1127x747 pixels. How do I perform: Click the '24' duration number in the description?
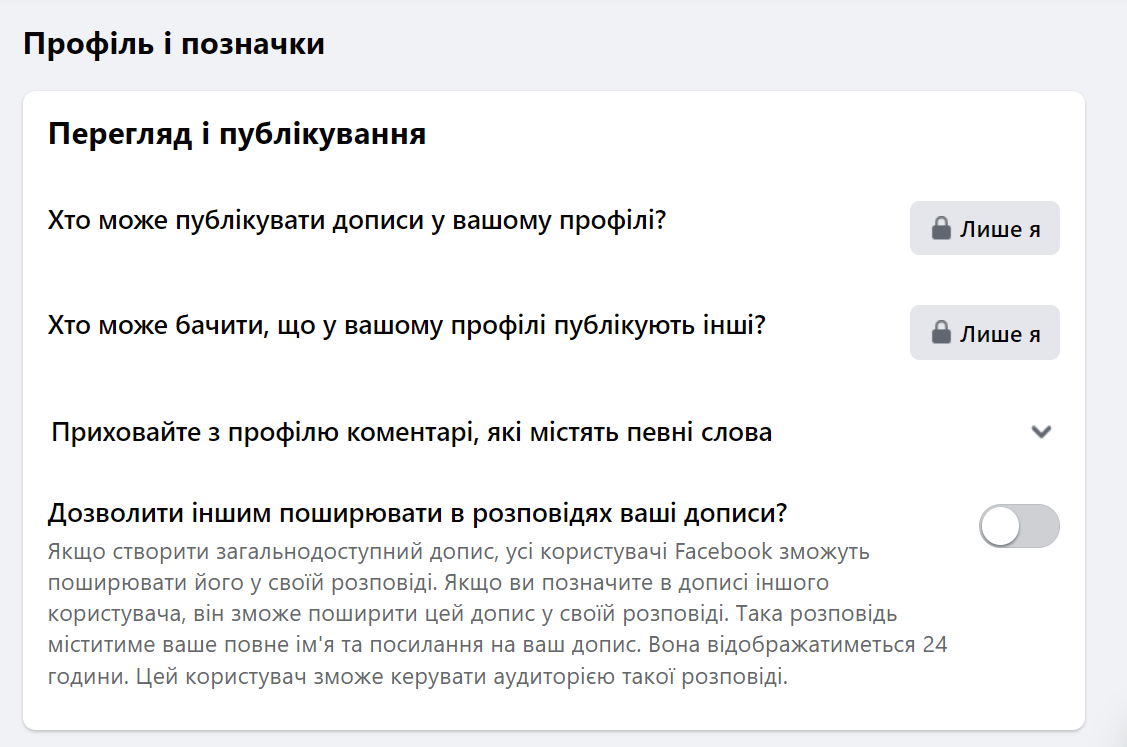click(x=934, y=644)
